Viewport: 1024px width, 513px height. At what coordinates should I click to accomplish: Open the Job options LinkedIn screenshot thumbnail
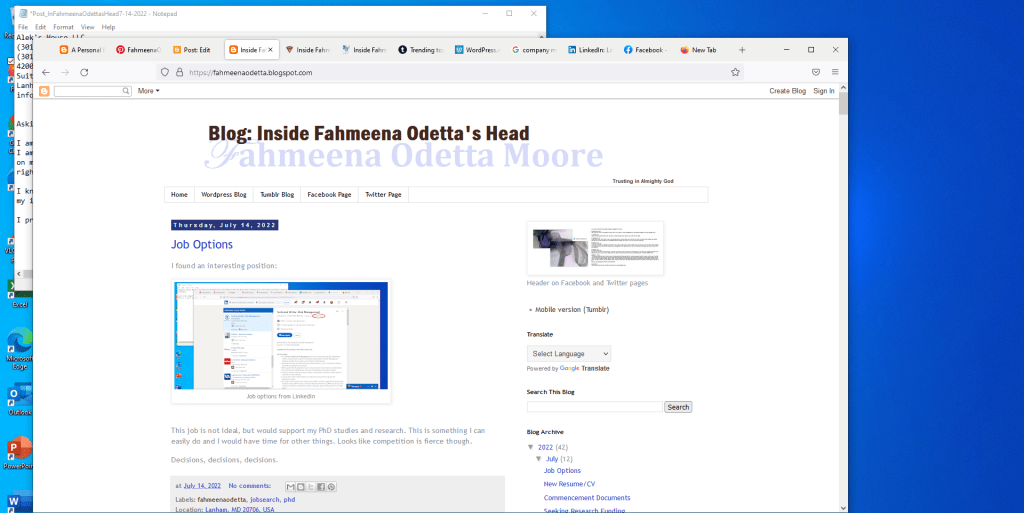(281, 335)
